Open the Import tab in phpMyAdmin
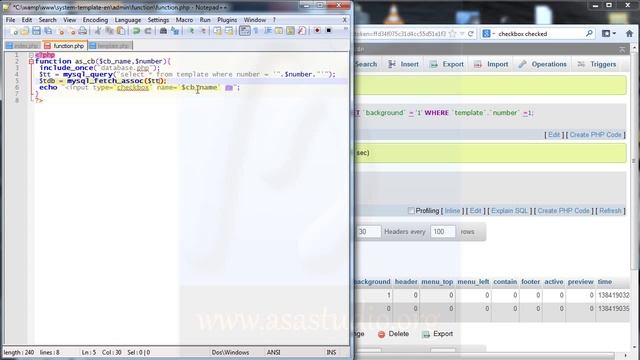The height and width of the screenshot is (360, 640). coord(491,64)
